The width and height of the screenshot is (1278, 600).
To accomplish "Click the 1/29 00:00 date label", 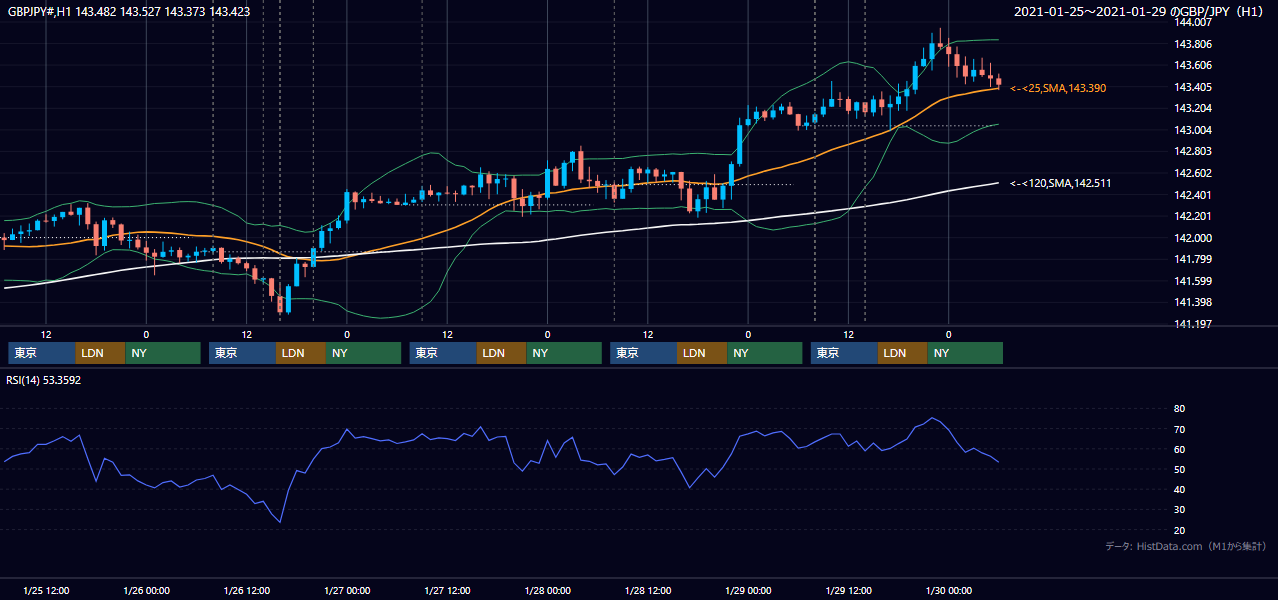I will 748,590.
